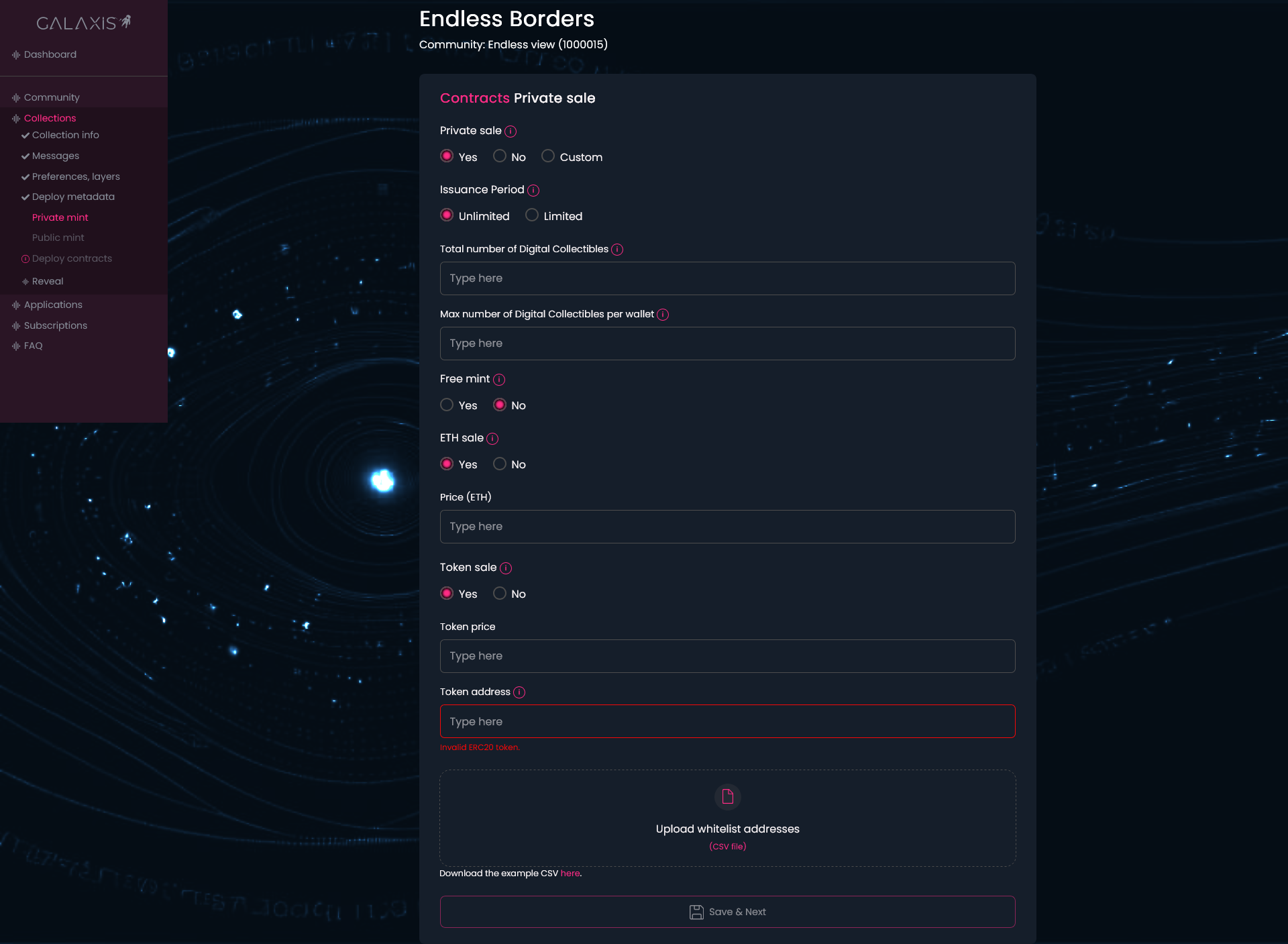Set Token sale to No
The height and width of the screenshot is (944, 1288).
[x=500, y=593]
